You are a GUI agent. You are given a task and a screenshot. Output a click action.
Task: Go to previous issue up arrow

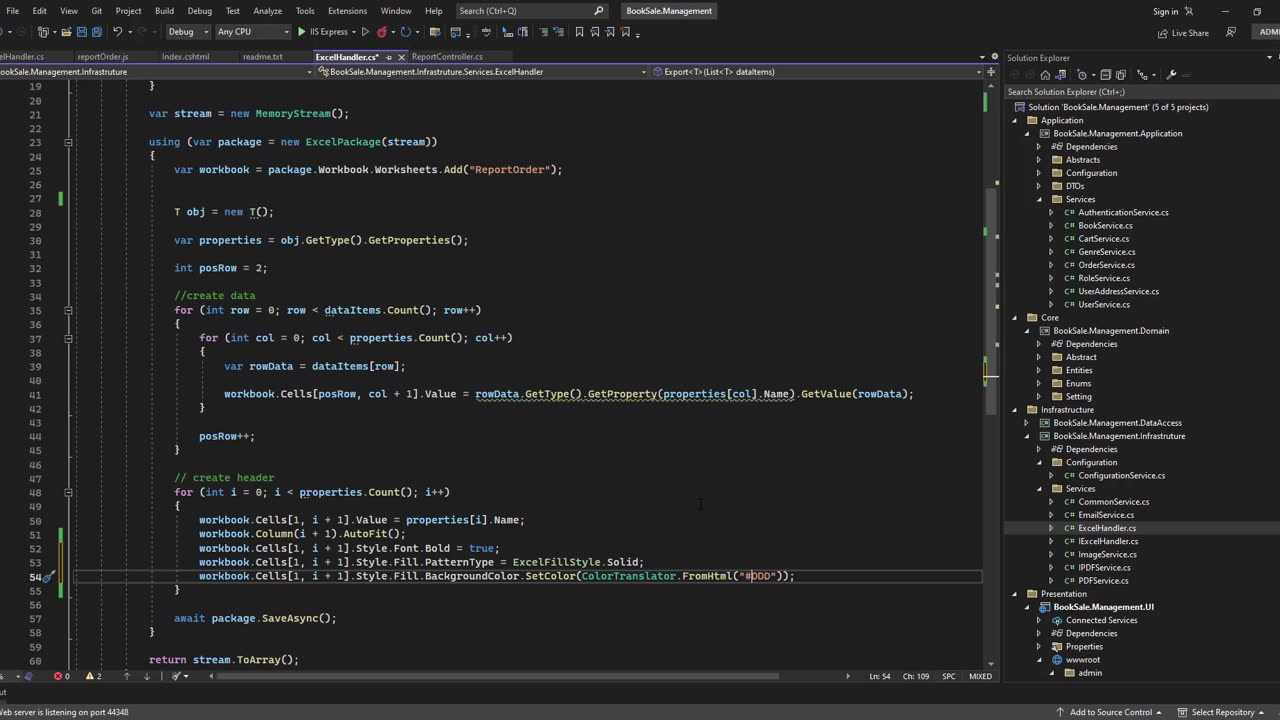(127, 676)
